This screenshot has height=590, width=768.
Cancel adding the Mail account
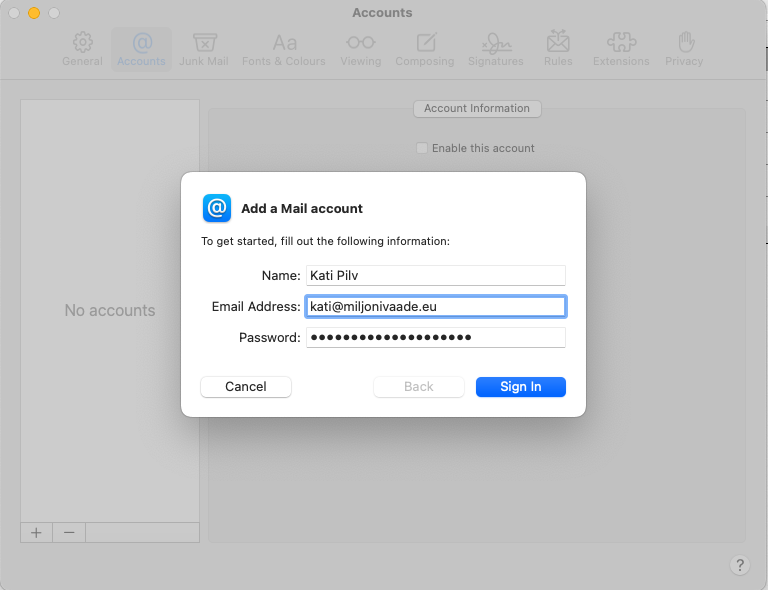tap(246, 387)
